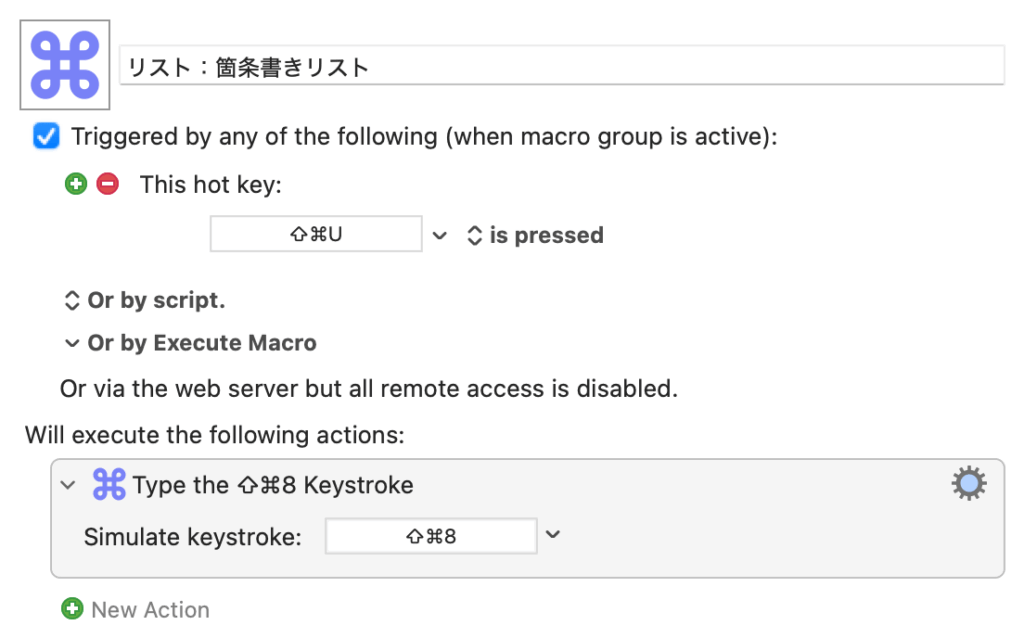
Task: Click the 'This hot key:' trigger label
Action: point(211,185)
